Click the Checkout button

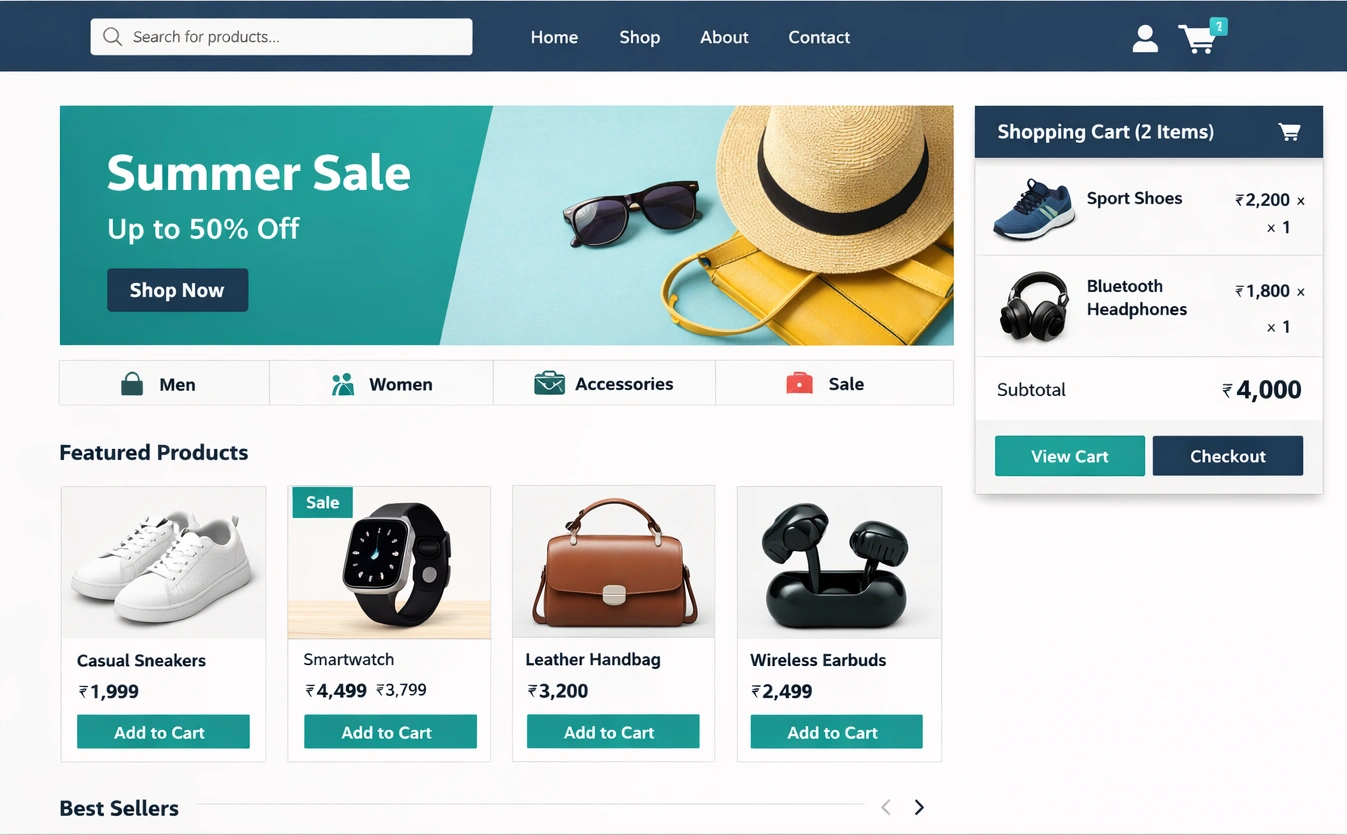(x=1227, y=456)
